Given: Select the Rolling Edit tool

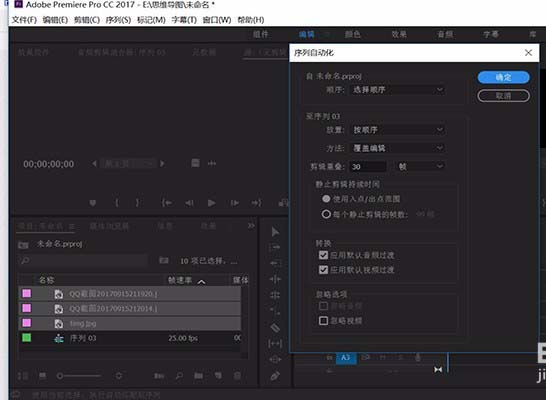Looking at the screenshot, I should [x=275, y=279].
